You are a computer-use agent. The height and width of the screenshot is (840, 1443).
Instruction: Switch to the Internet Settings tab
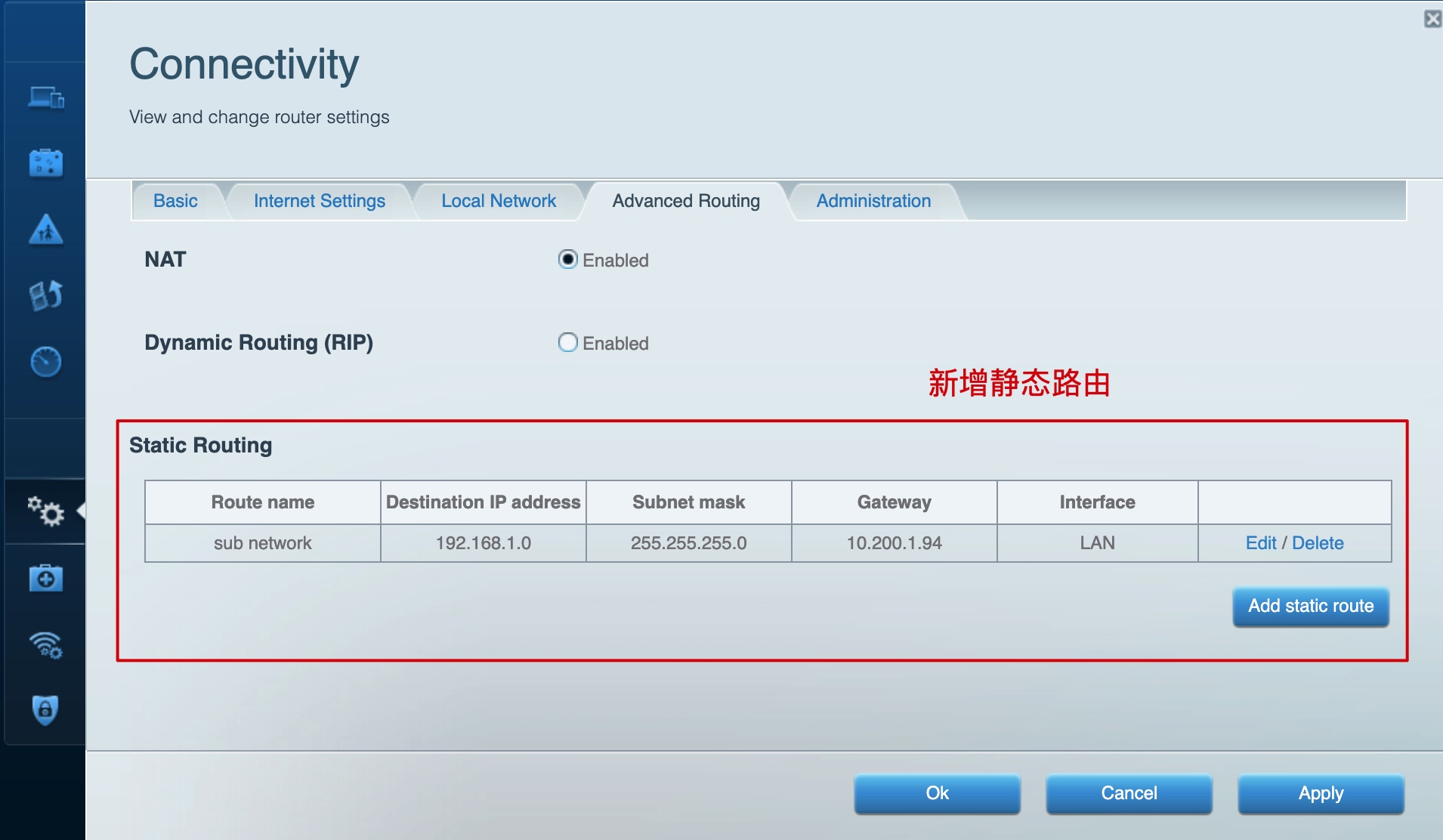click(x=319, y=201)
